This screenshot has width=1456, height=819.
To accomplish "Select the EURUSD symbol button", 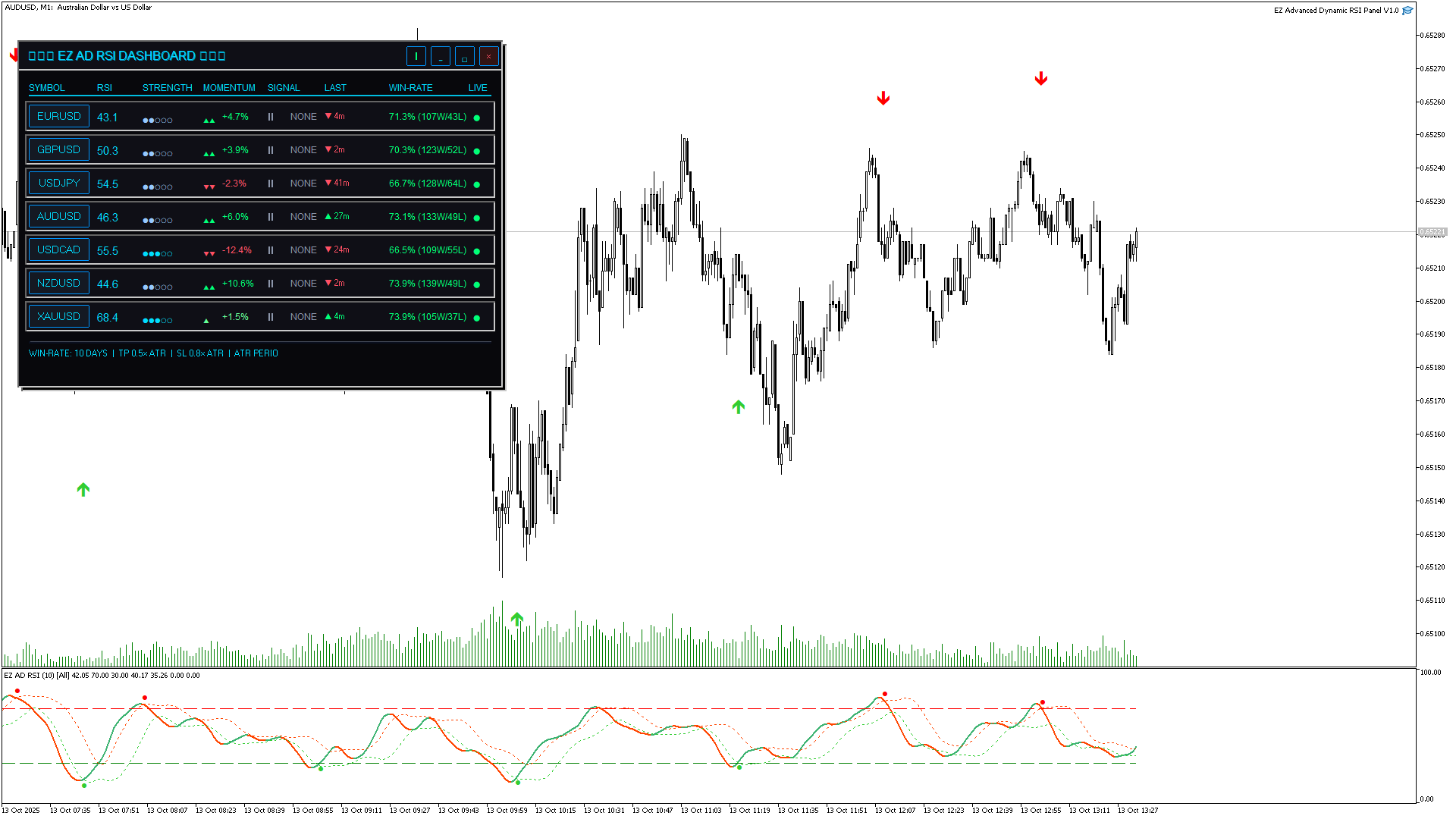I will pyautogui.click(x=58, y=116).
